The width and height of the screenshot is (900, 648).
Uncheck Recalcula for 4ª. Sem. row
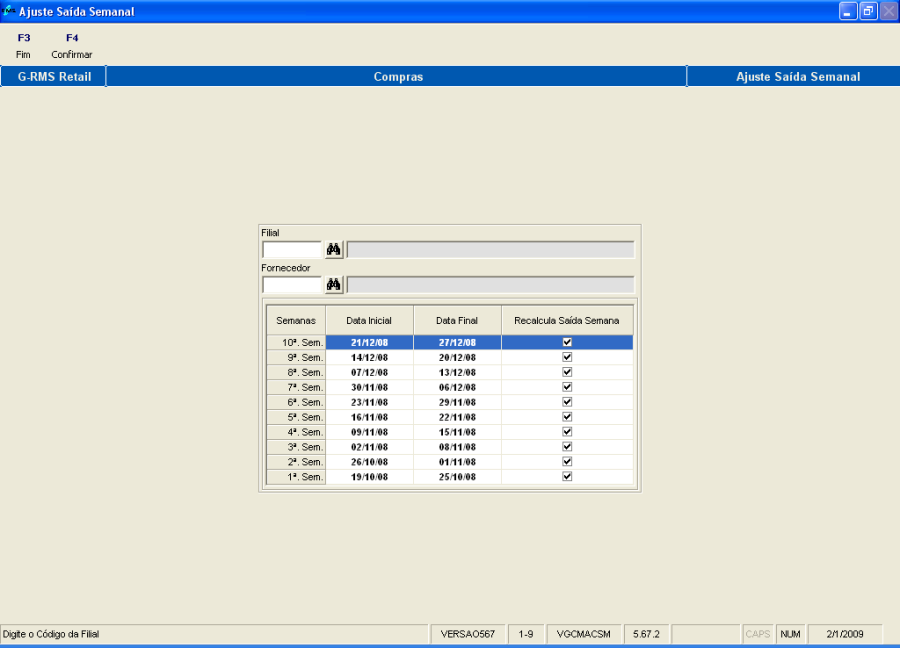pos(567,432)
